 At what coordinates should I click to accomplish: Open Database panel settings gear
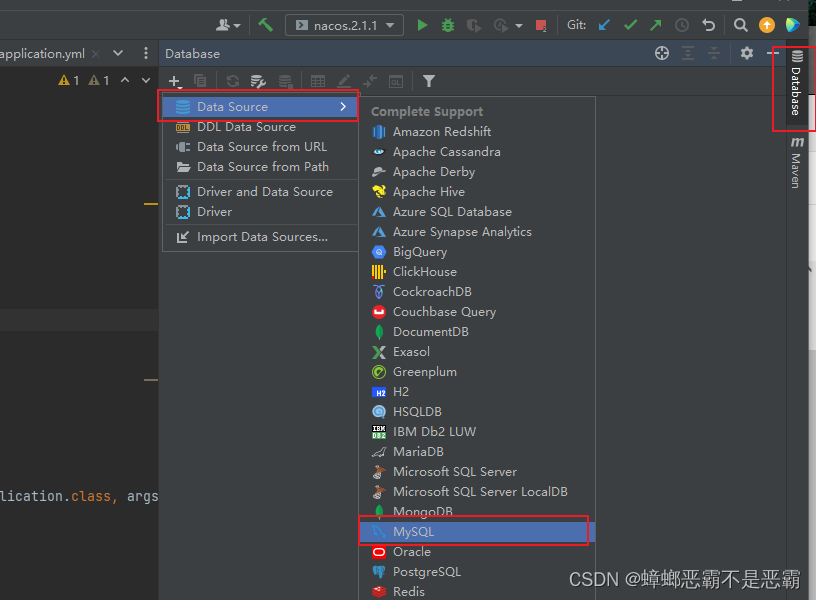[747, 53]
